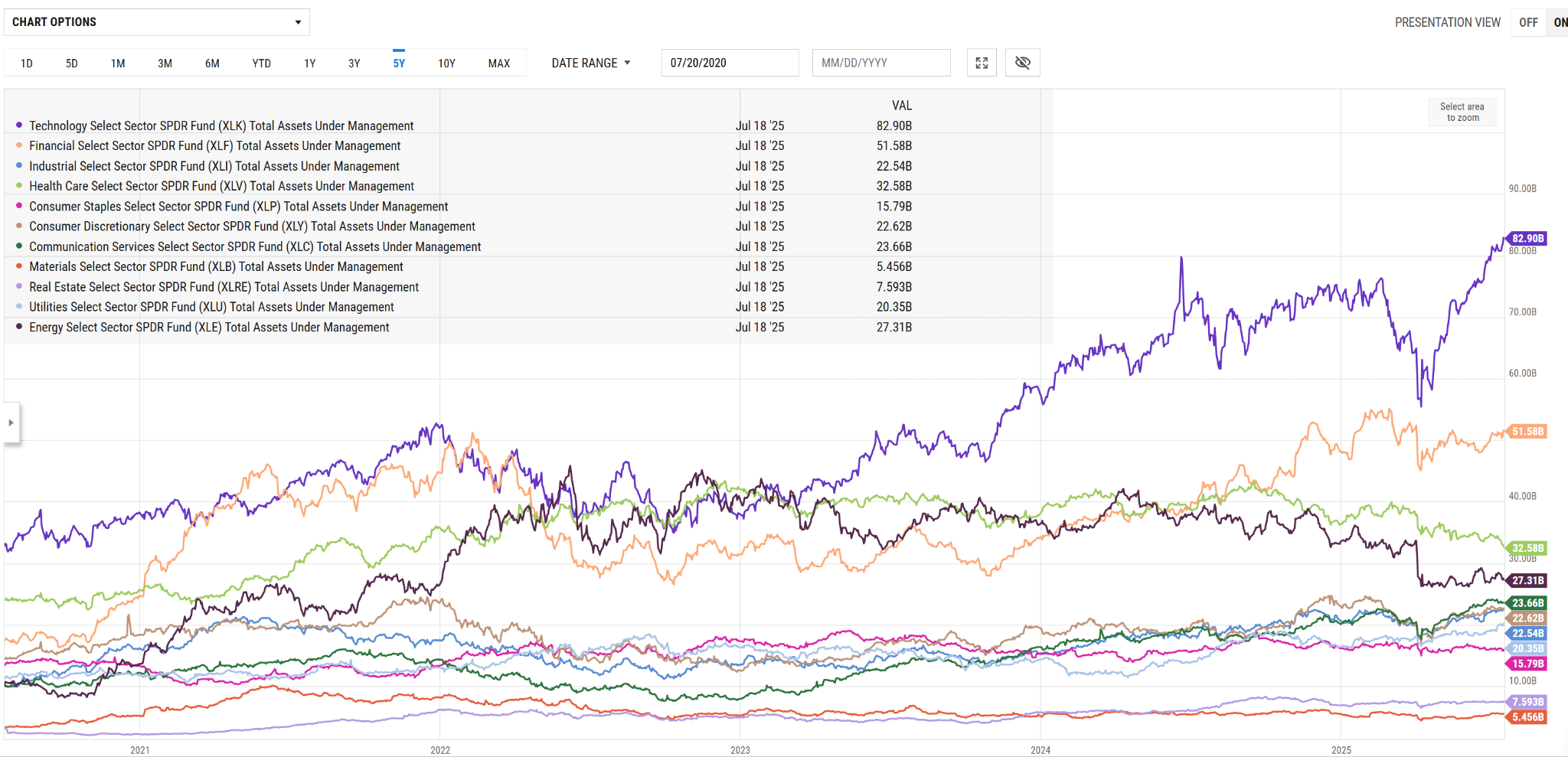This screenshot has width=1568, height=757.
Task: Click the 32.58B green end-value tag
Action: (x=1526, y=548)
